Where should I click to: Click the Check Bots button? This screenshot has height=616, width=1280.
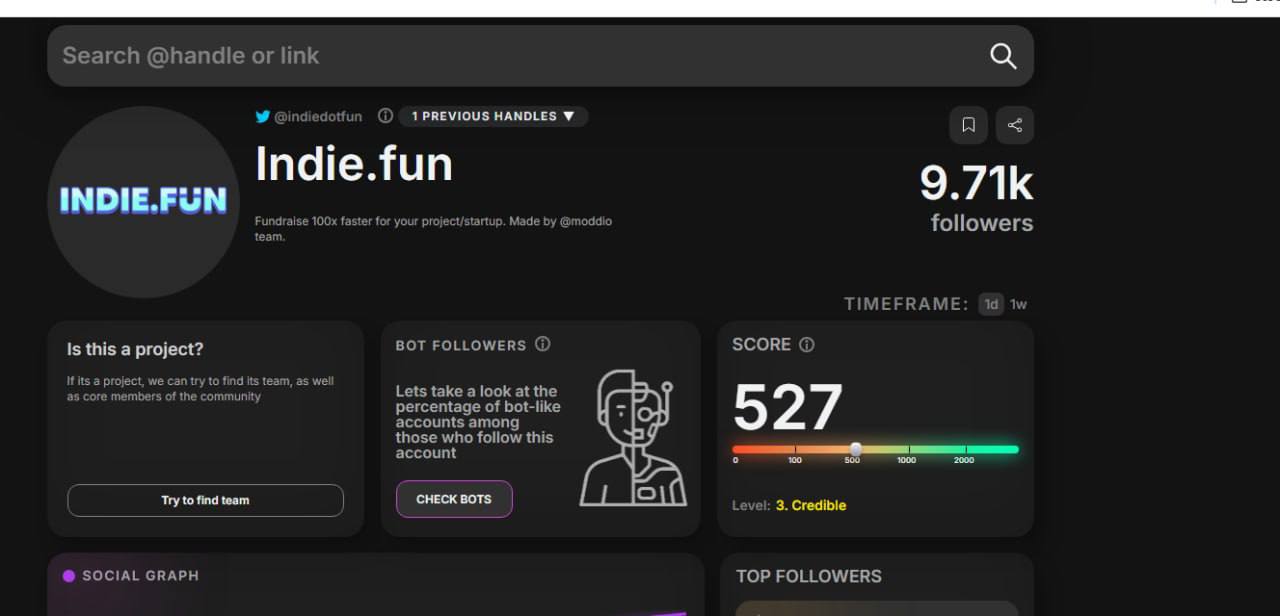pos(454,499)
